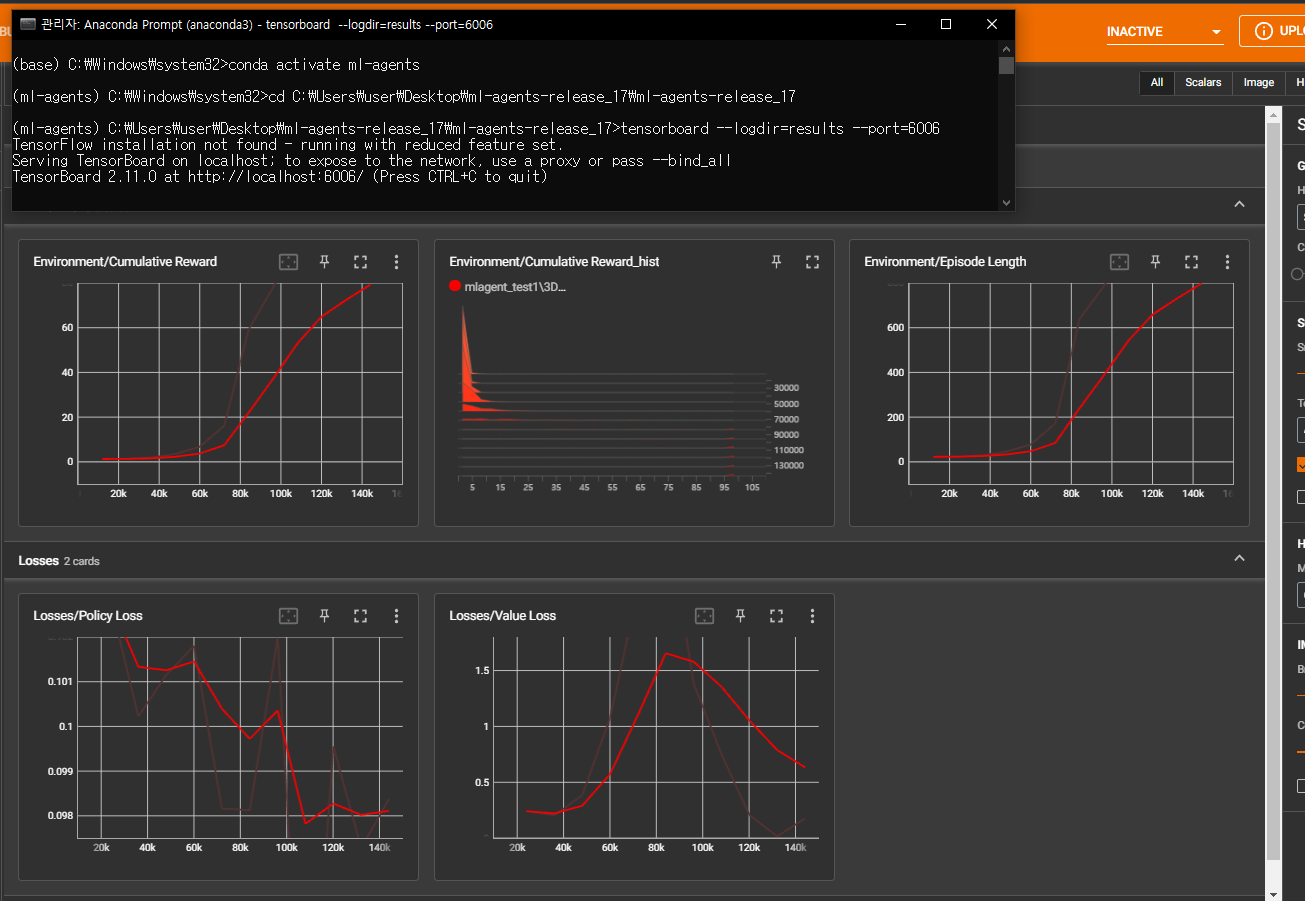The image size is (1305, 901).
Task: Toggle full size for Value Loss card
Action: (776, 616)
